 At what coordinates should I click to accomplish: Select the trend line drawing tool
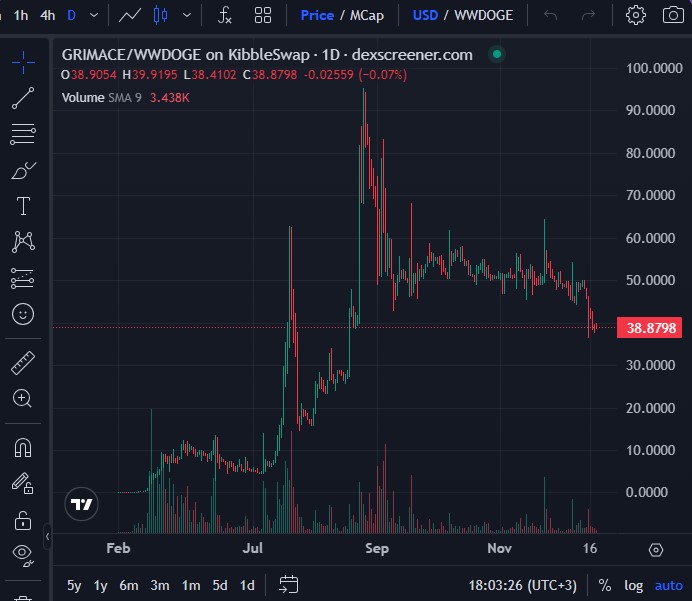(23, 98)
